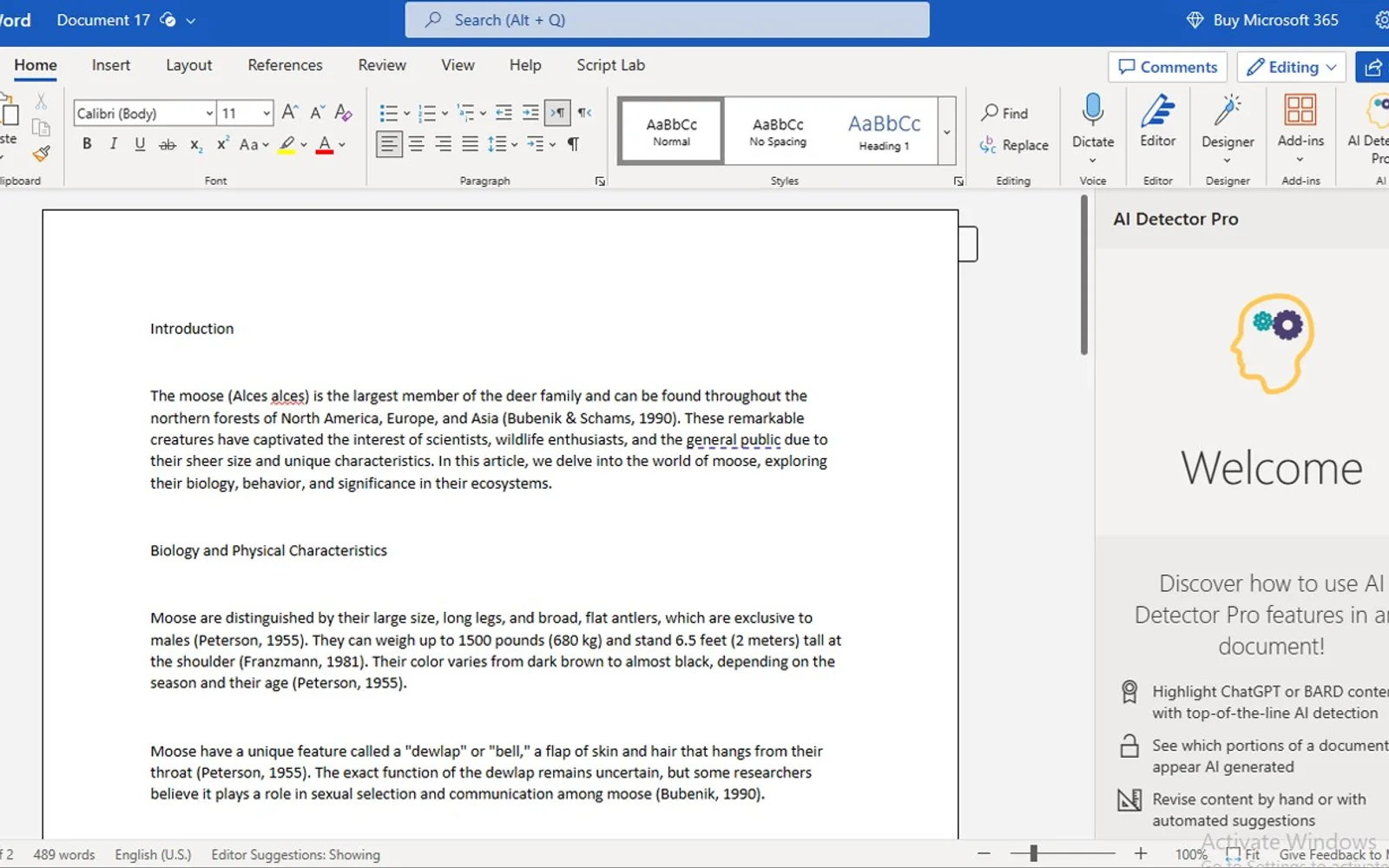
Task: Switch to the Layout tab
Action: click(x=188, y=65)
